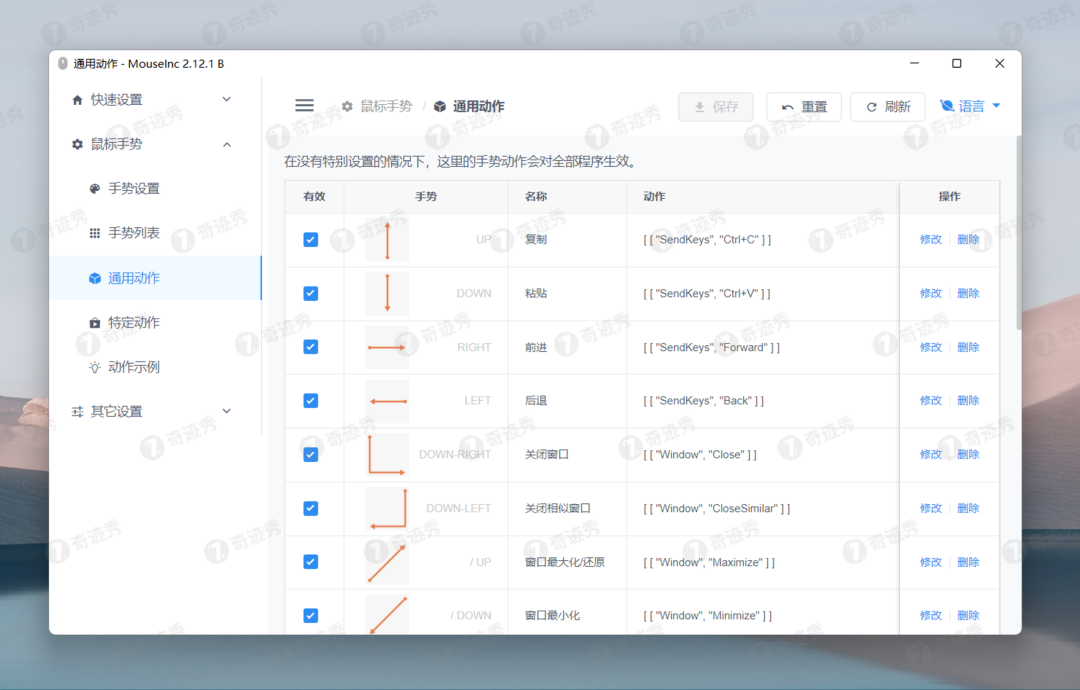Viewport: 1080px width, 690px height.
Task: Open the hamburger menu at the top
Action: point(304,105)
